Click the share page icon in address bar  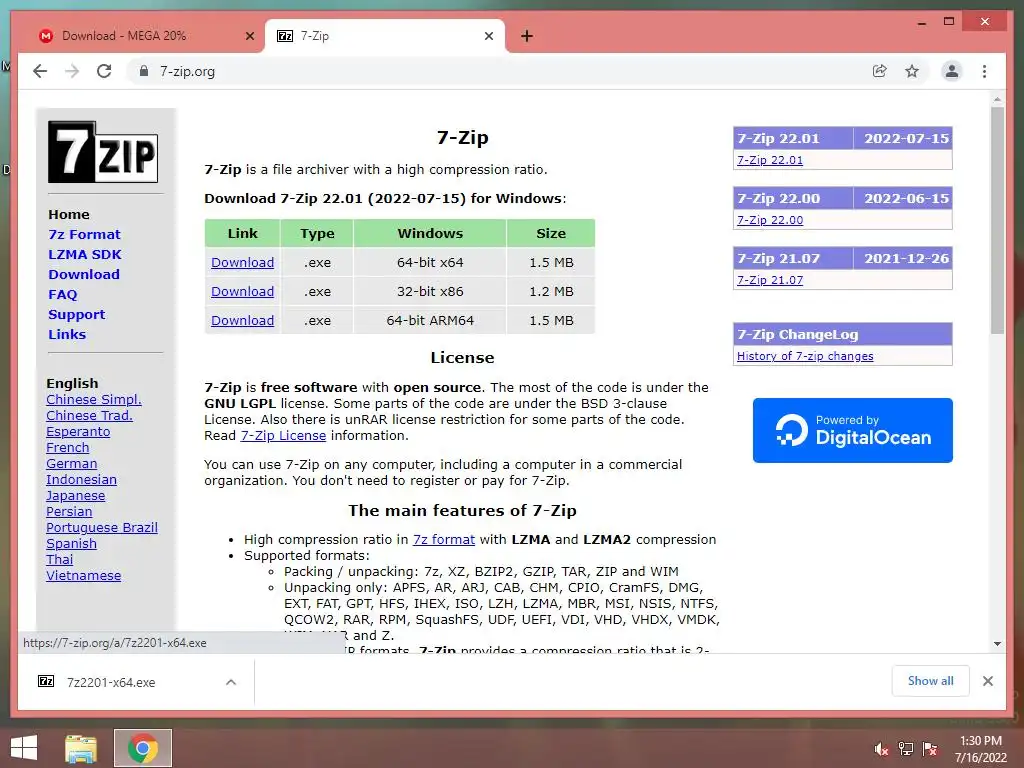tap(880, 71)
